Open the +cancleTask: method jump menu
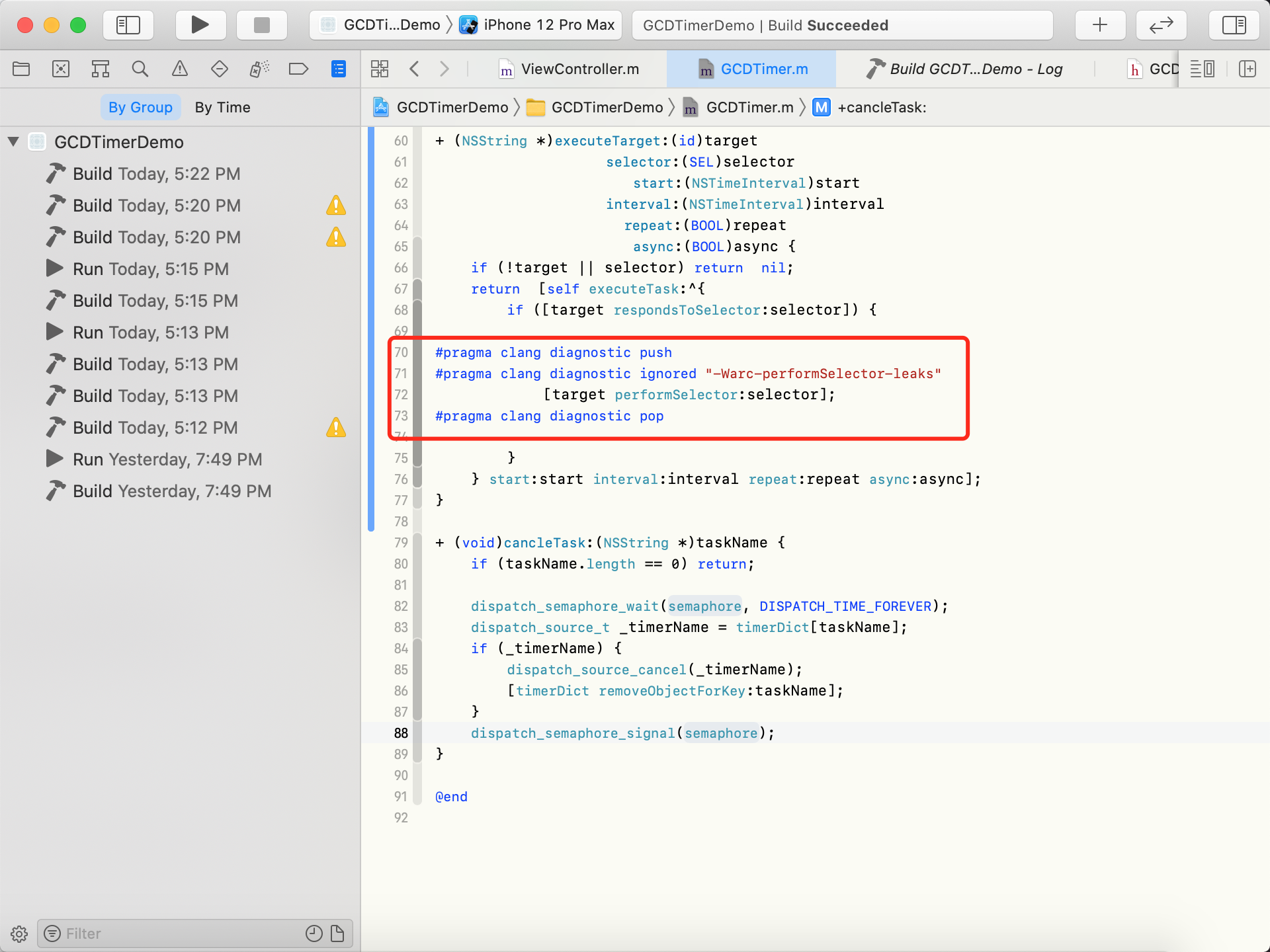This screenshot has width=1270, height=952. [881, 107]
